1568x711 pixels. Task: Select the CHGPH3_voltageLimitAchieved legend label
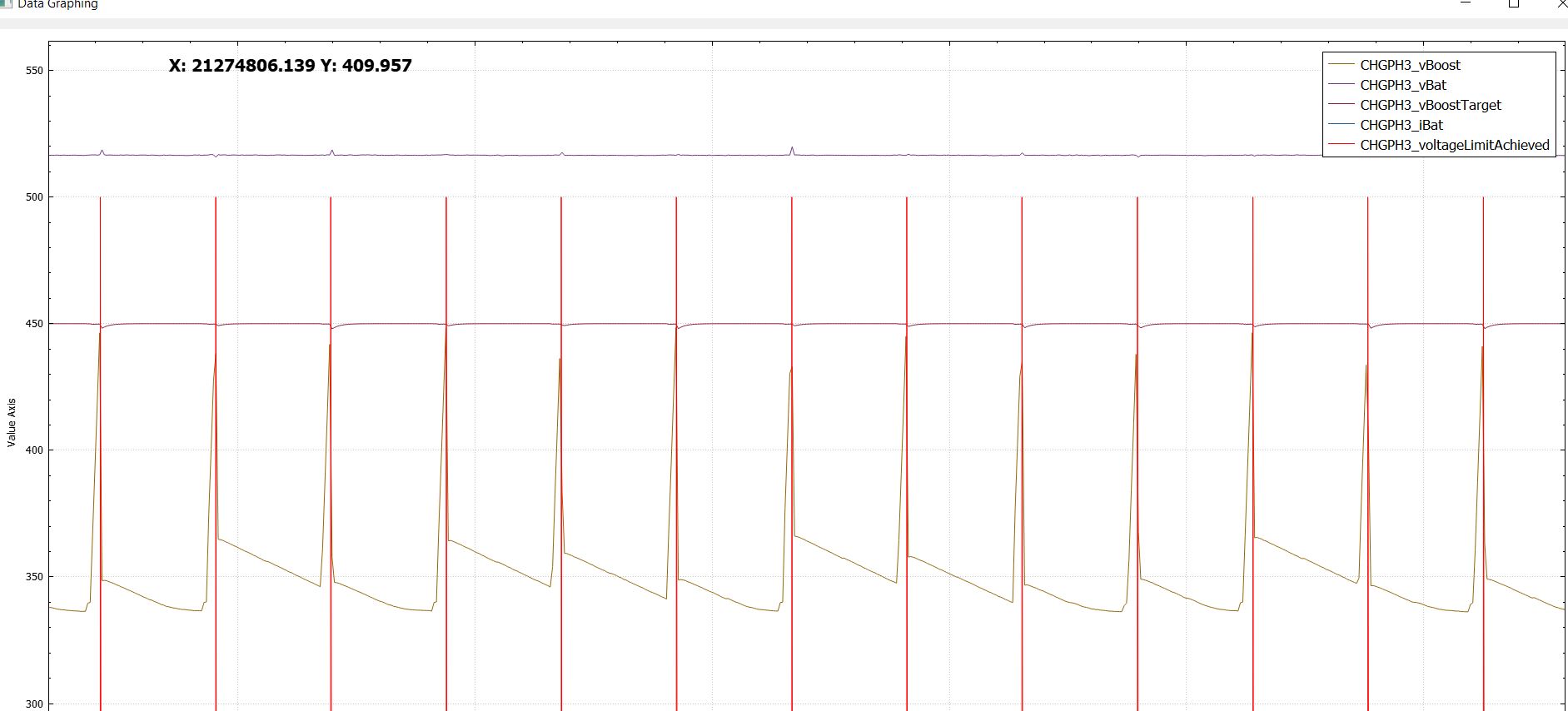(1455, 145)
